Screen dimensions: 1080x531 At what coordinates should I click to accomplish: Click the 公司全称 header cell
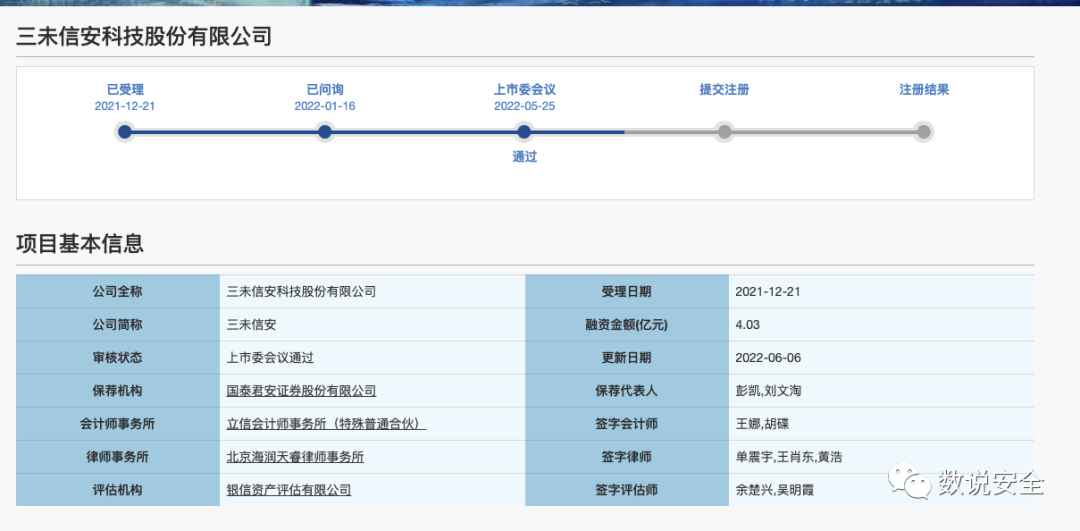coord(118,291)
